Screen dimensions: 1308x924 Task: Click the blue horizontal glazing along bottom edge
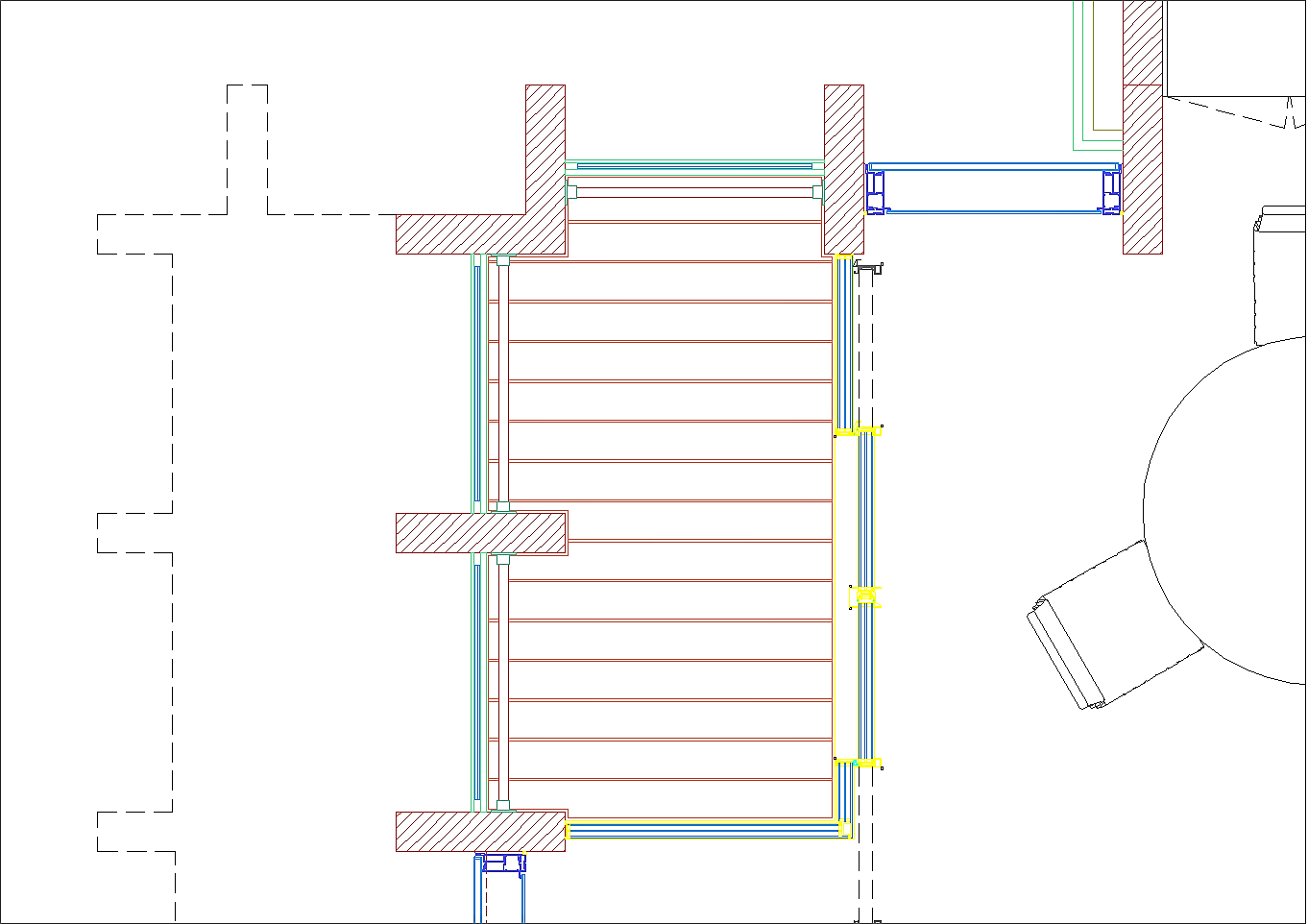tap(706, 830)
